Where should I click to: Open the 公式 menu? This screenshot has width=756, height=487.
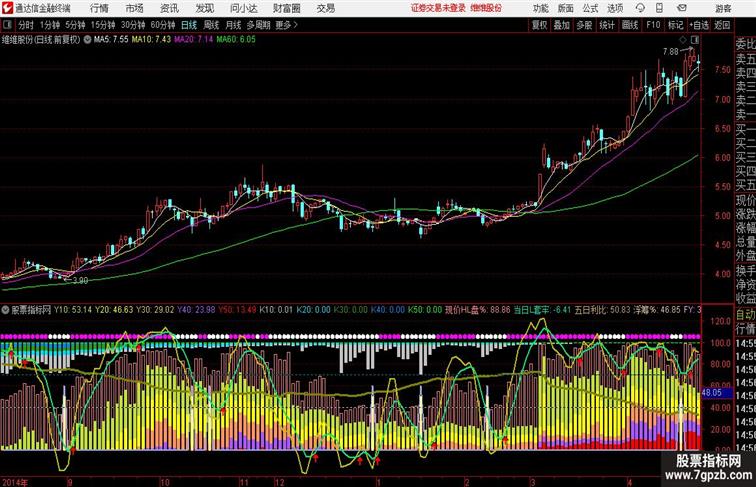590,8
